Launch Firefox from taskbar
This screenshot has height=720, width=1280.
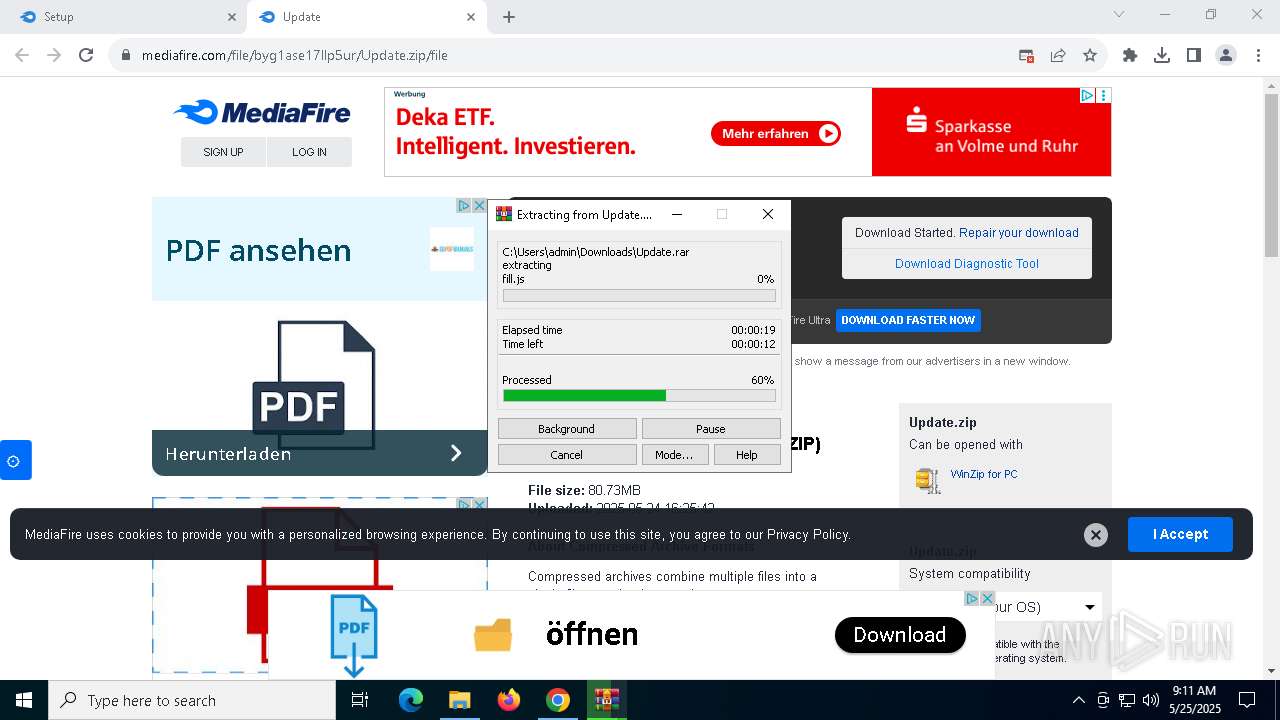click(509, 700)
